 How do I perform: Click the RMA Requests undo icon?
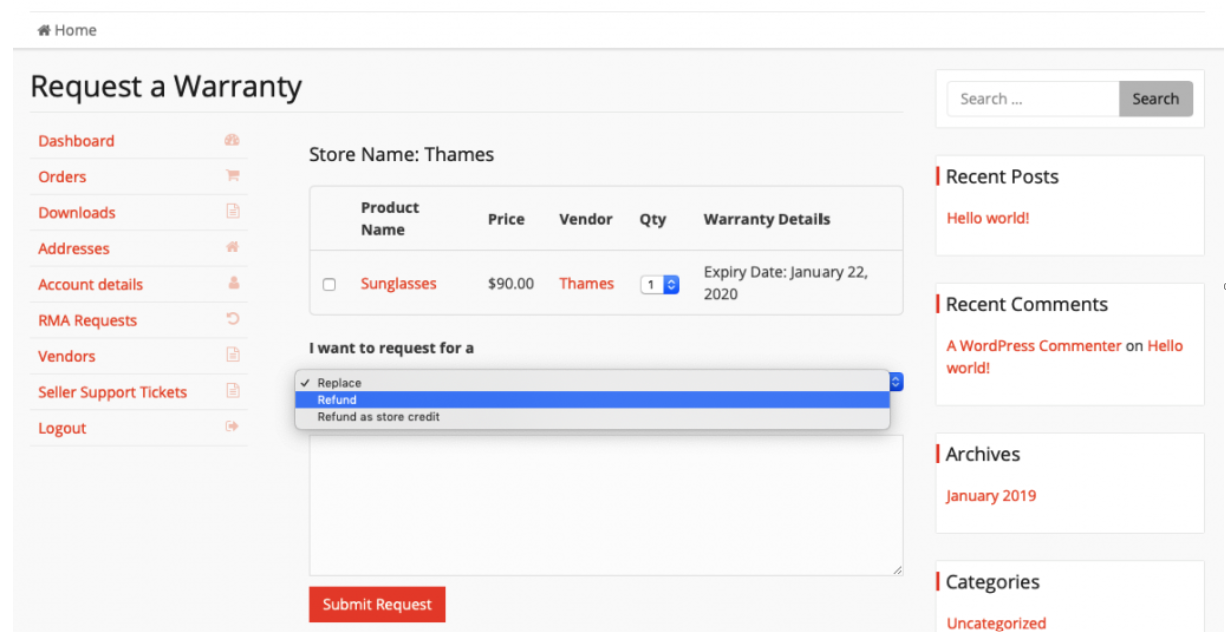[x=232, y=320]
